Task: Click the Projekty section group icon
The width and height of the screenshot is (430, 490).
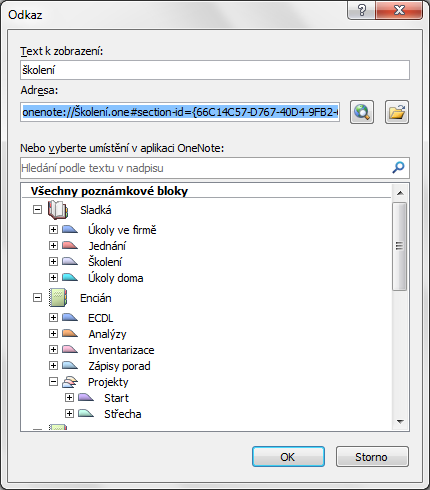Action: 70,382
